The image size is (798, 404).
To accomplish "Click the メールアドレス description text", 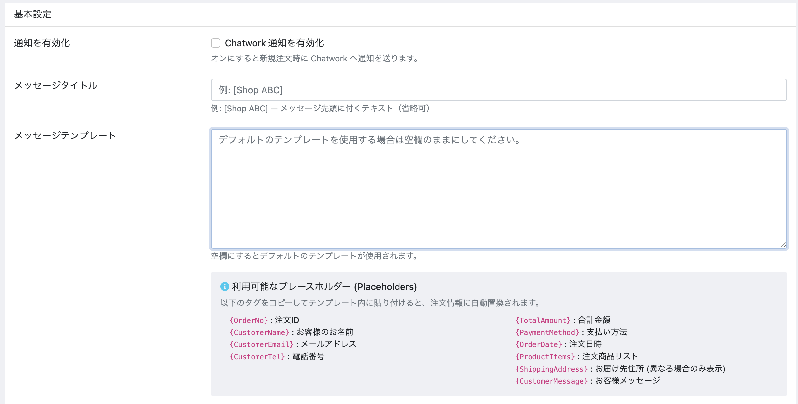I will [x=329, y=344].
